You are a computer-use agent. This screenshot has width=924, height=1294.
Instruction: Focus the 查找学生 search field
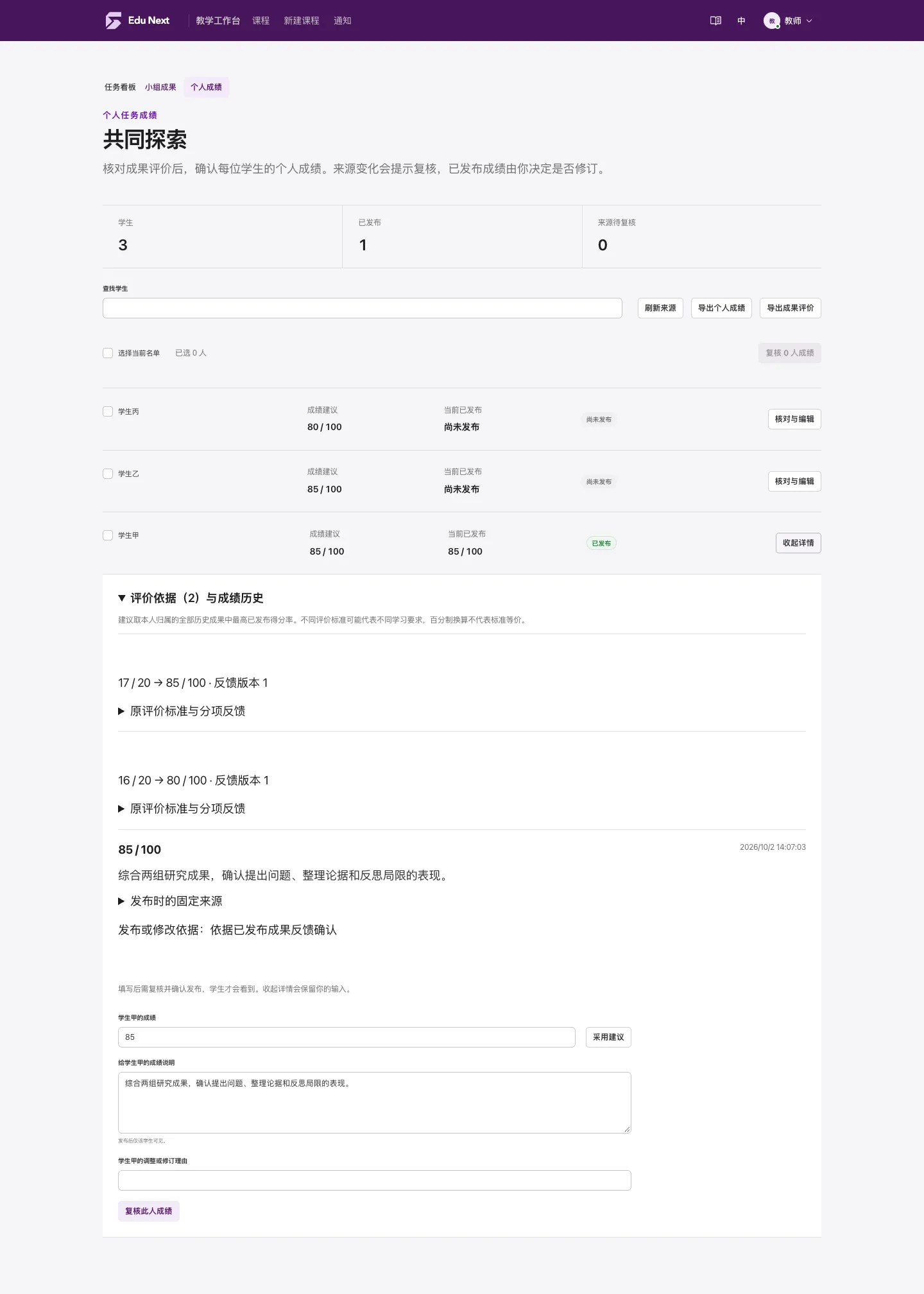tap(363, 308)
